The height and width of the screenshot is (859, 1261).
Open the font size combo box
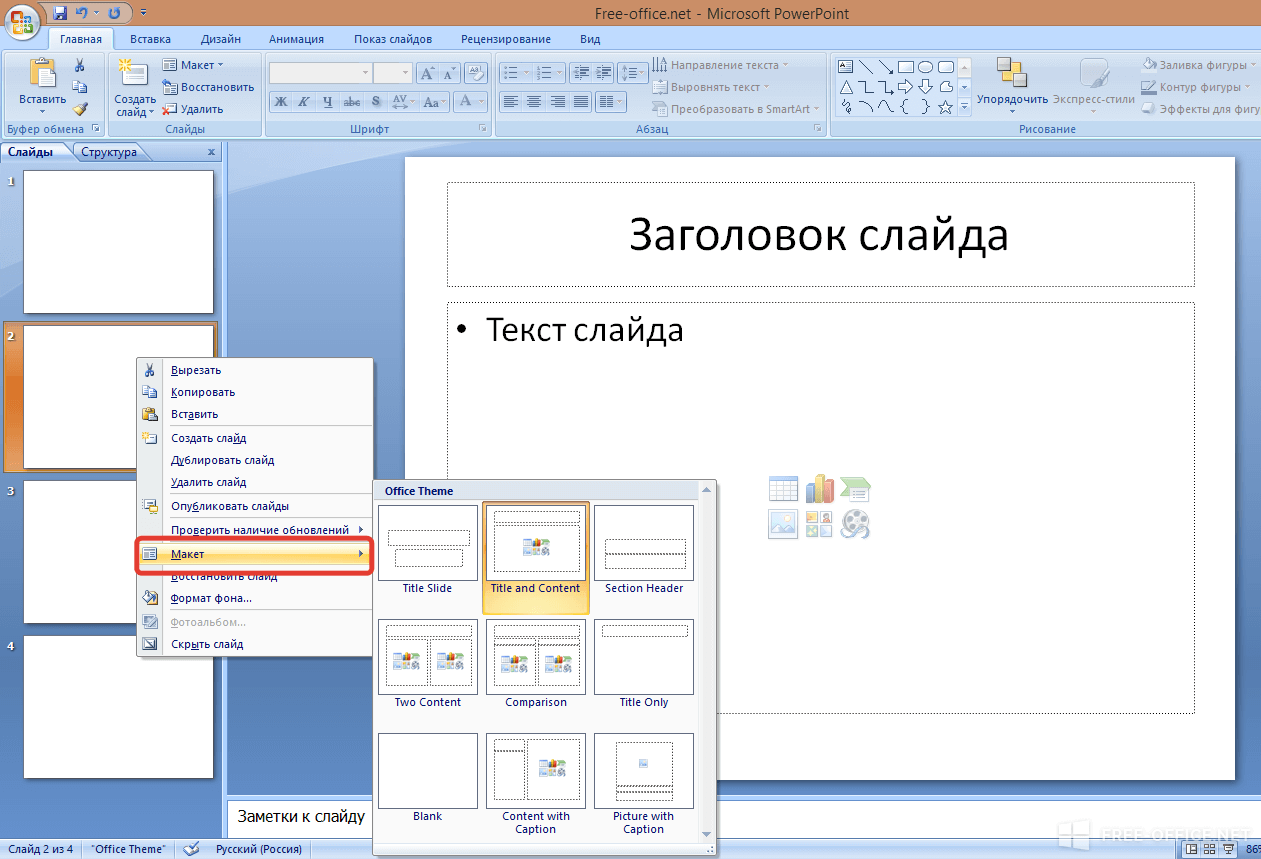[x=392, y=73]
